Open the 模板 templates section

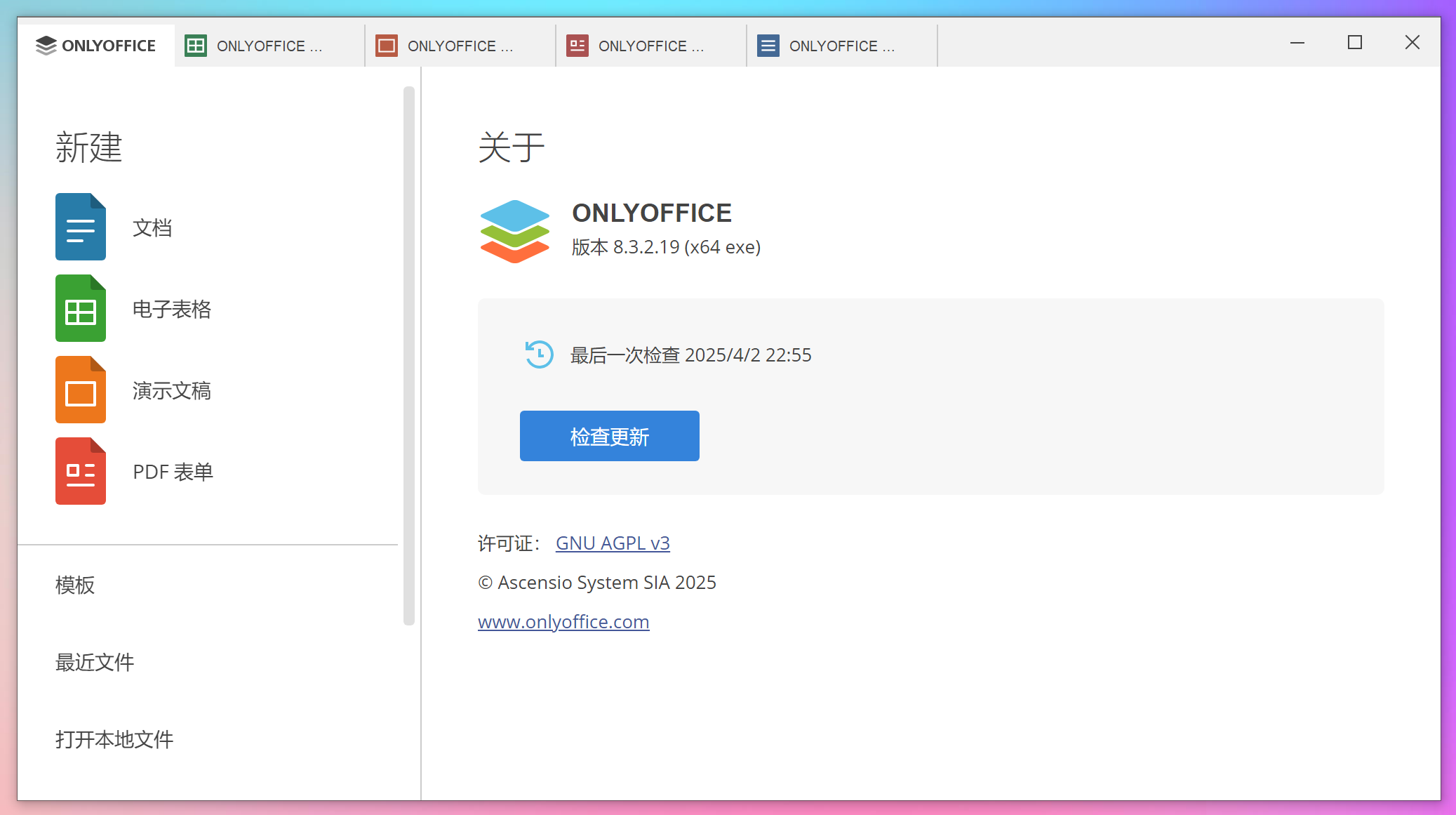[x=75, y=585]
